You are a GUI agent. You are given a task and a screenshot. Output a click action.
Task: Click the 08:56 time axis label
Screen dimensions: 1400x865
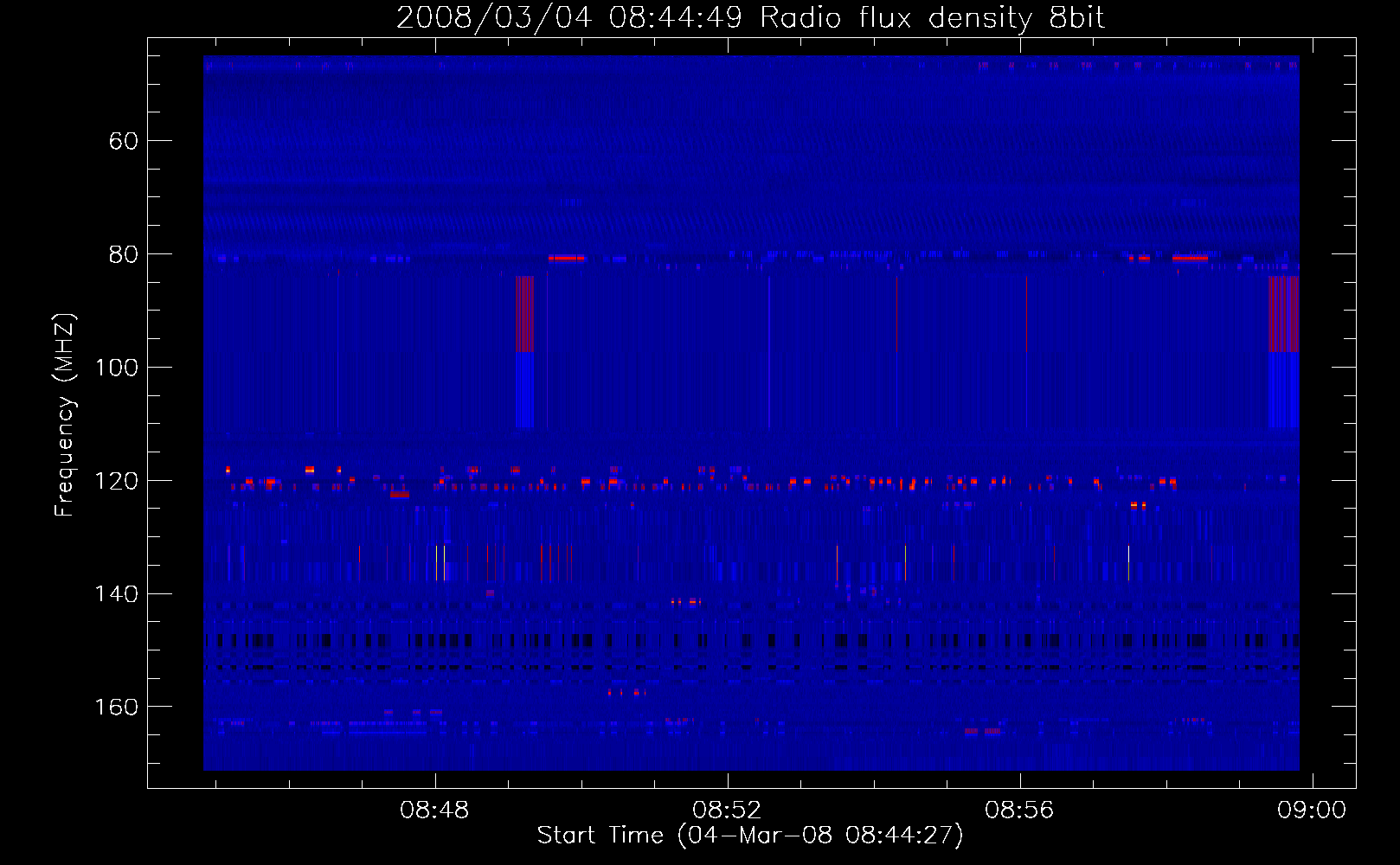tap(1019, 810)
